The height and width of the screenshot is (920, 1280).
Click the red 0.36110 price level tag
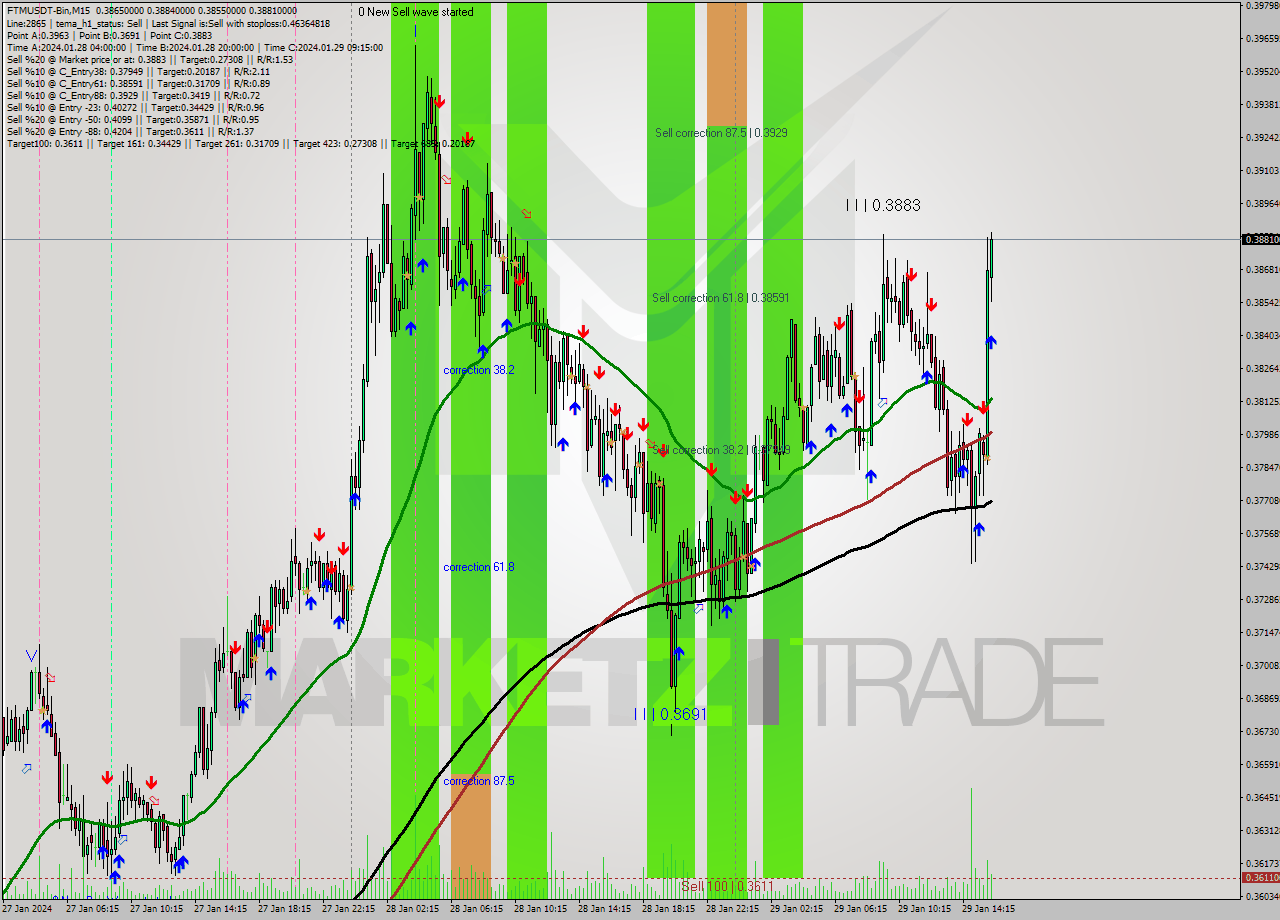coord(1261,877)
